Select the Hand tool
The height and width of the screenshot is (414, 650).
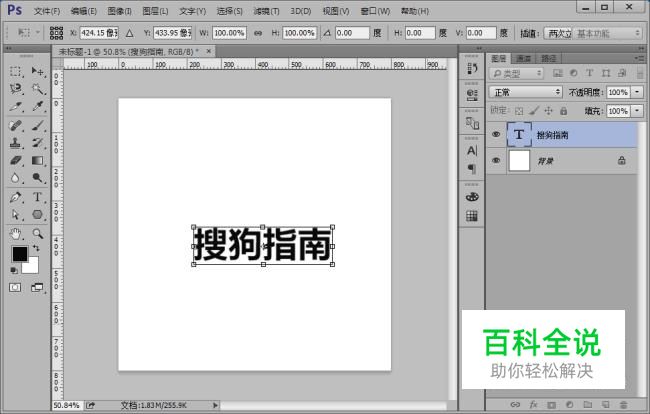point(15,234)
